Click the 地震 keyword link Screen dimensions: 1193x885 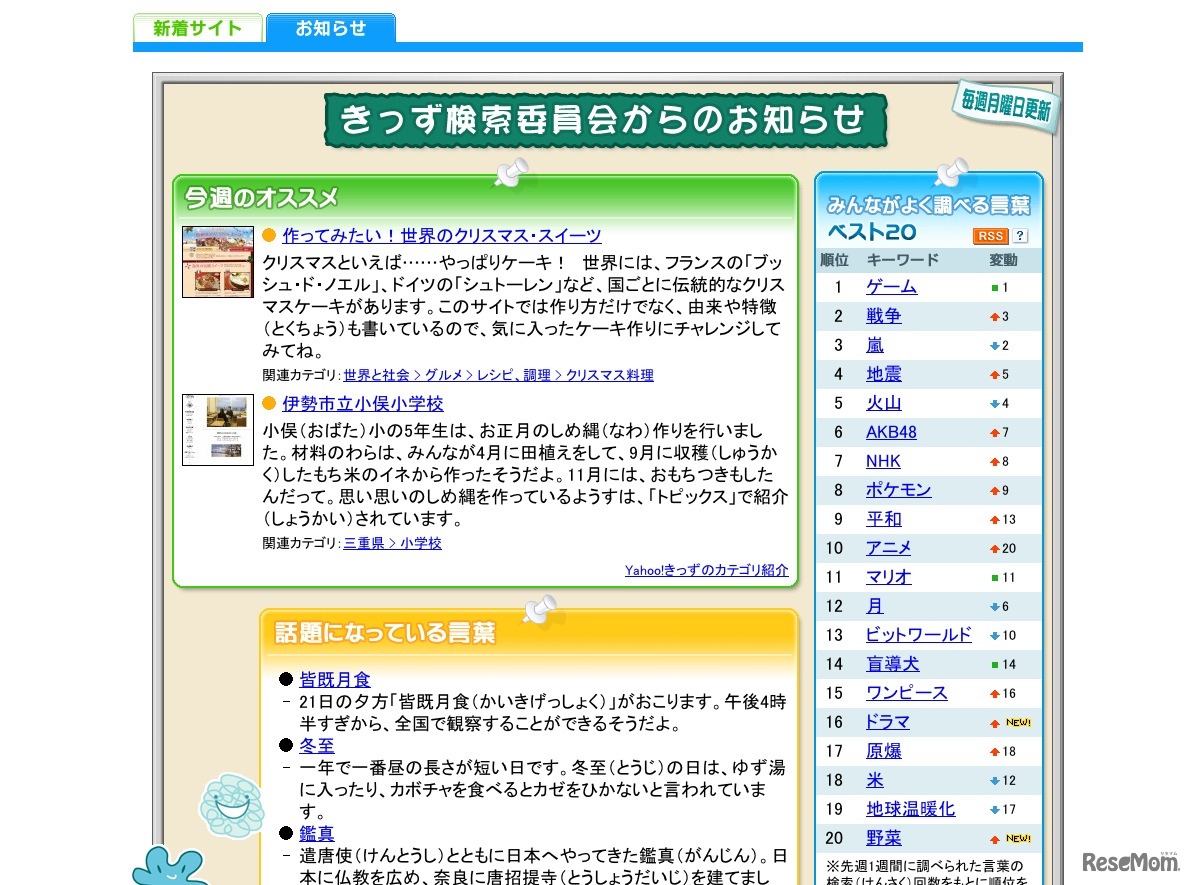(883, 374)
